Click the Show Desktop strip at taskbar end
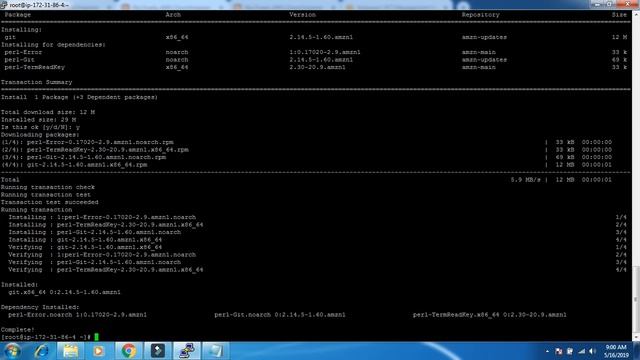Screen dimensions: 640x360 pyautogui.click(x=637, y=351)
